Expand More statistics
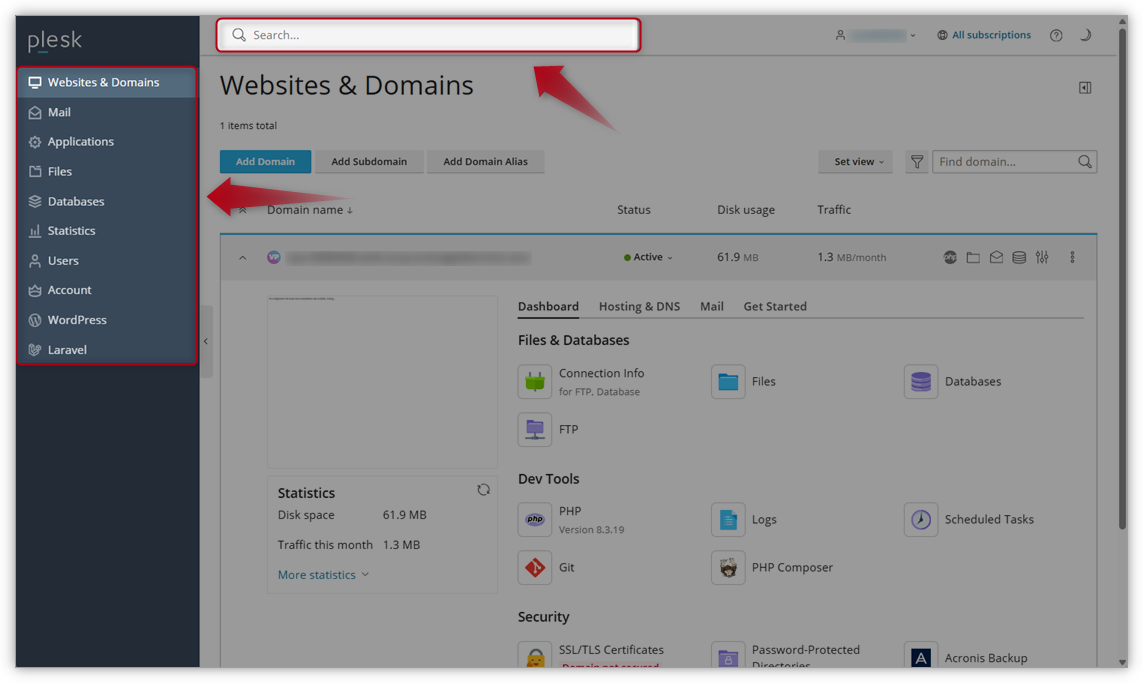This screenshot has width=1143, height=683. click(x=316, y=574)
